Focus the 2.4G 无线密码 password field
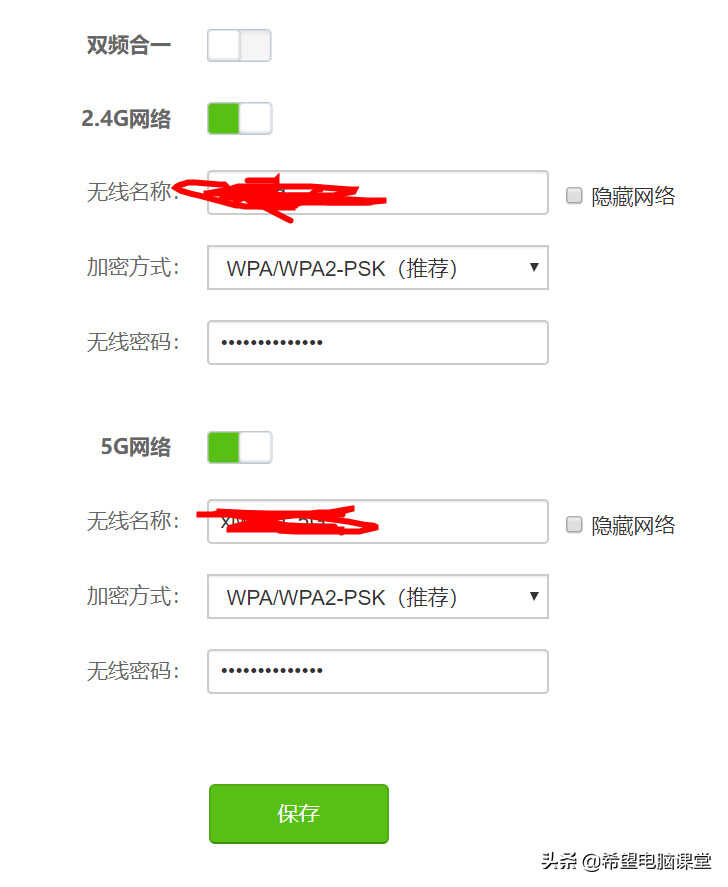728x887 pixels. pyautogui.click(x=378, y=342)
